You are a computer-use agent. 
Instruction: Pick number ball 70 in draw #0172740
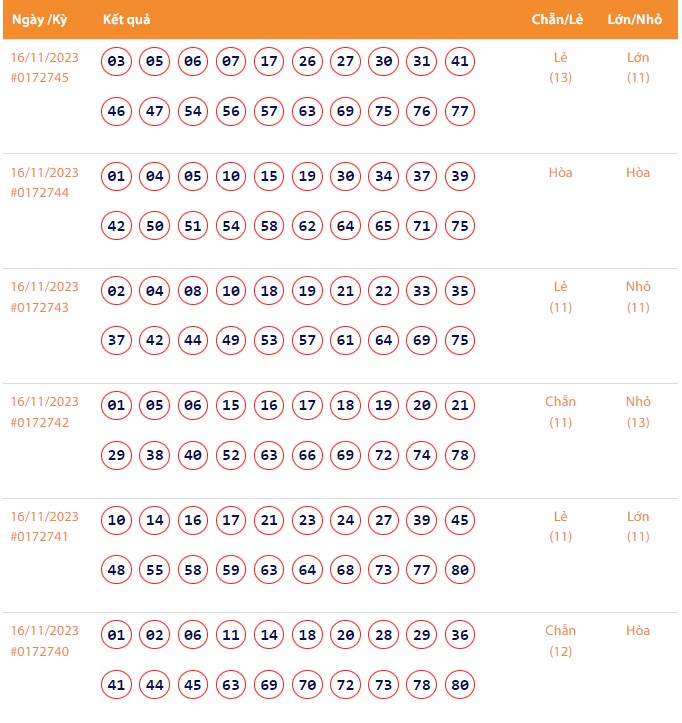[x=307, y=685]
